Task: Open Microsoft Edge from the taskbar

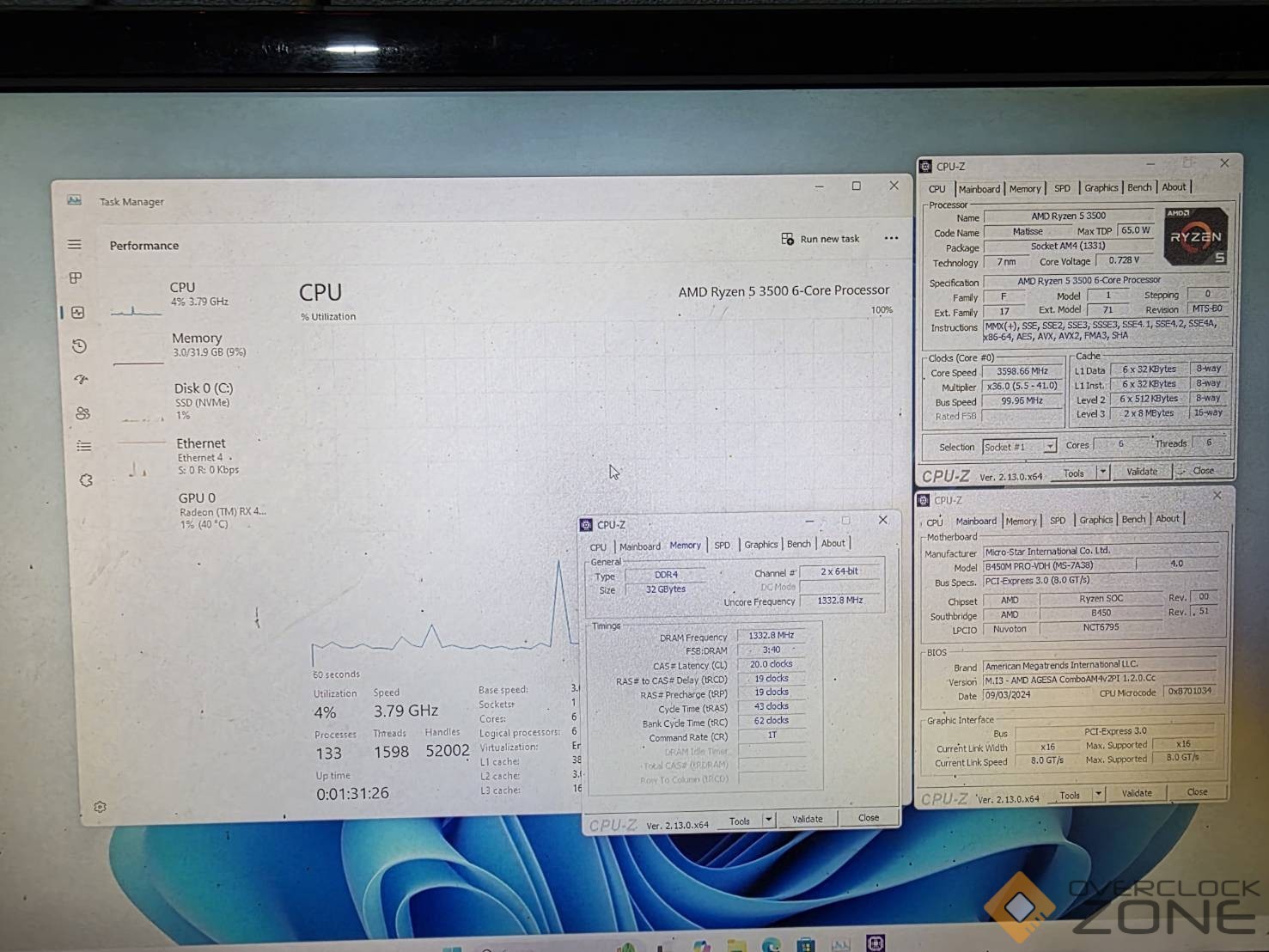Action: tap(771, 945)
